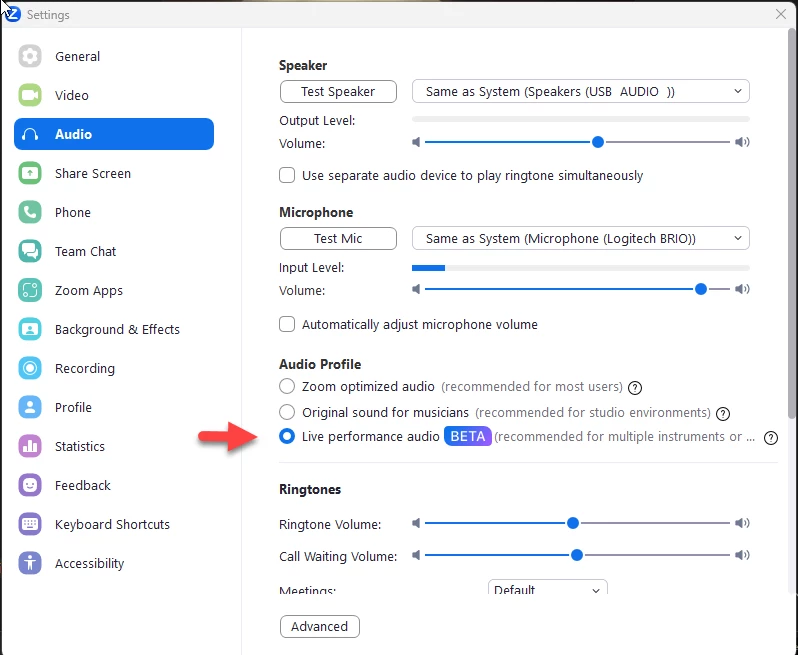Open Statistics settings section

tap(114, 446)
